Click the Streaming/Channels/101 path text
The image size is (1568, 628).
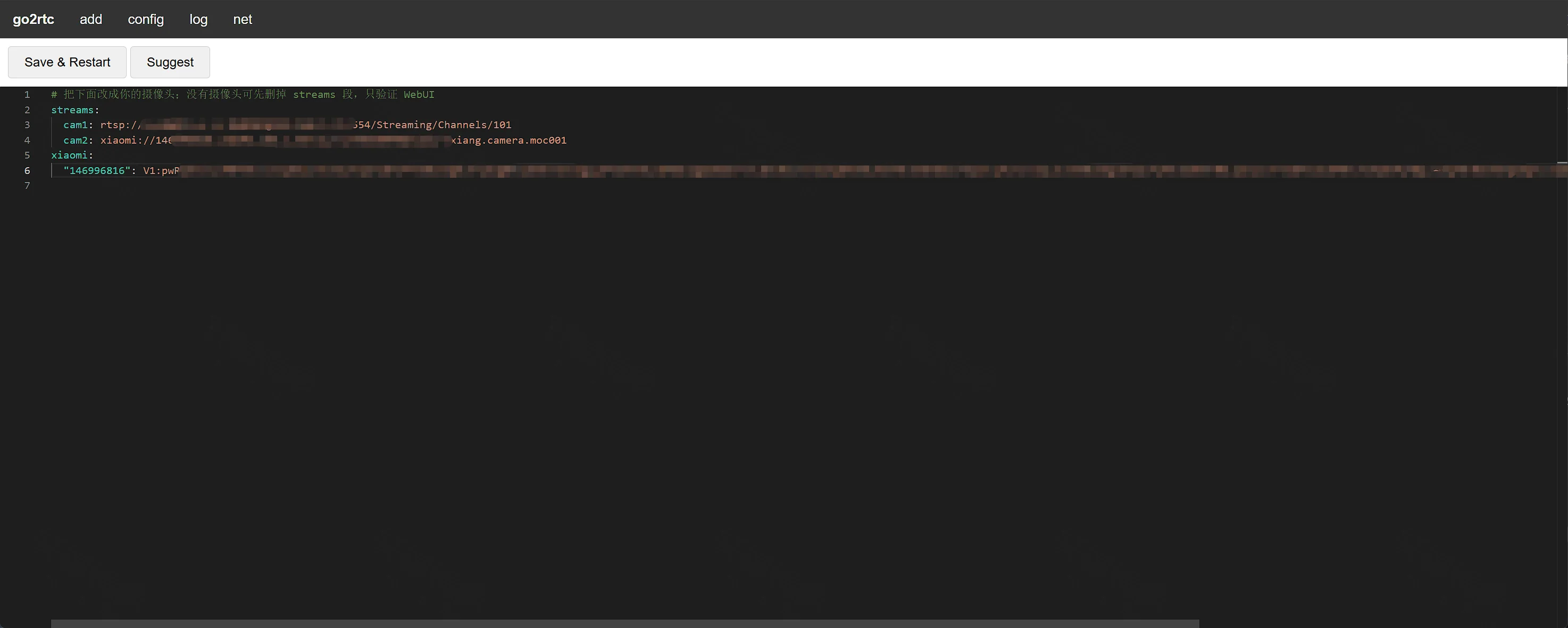(x=444, y=125)
